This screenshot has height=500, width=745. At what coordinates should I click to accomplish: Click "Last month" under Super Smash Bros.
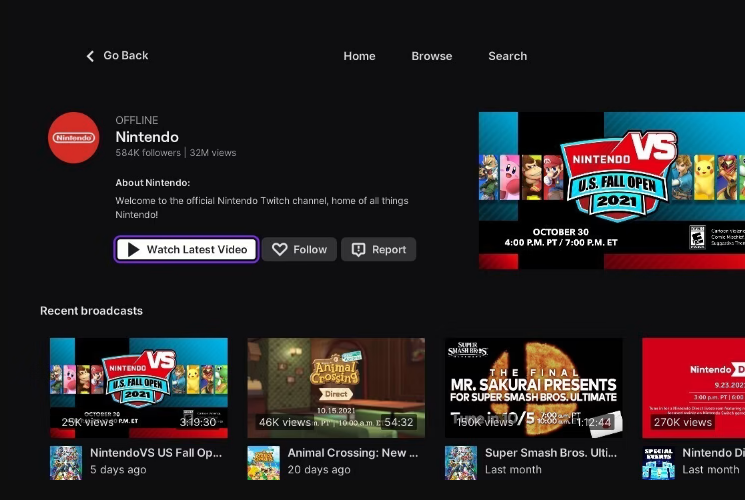coord(513,470)
